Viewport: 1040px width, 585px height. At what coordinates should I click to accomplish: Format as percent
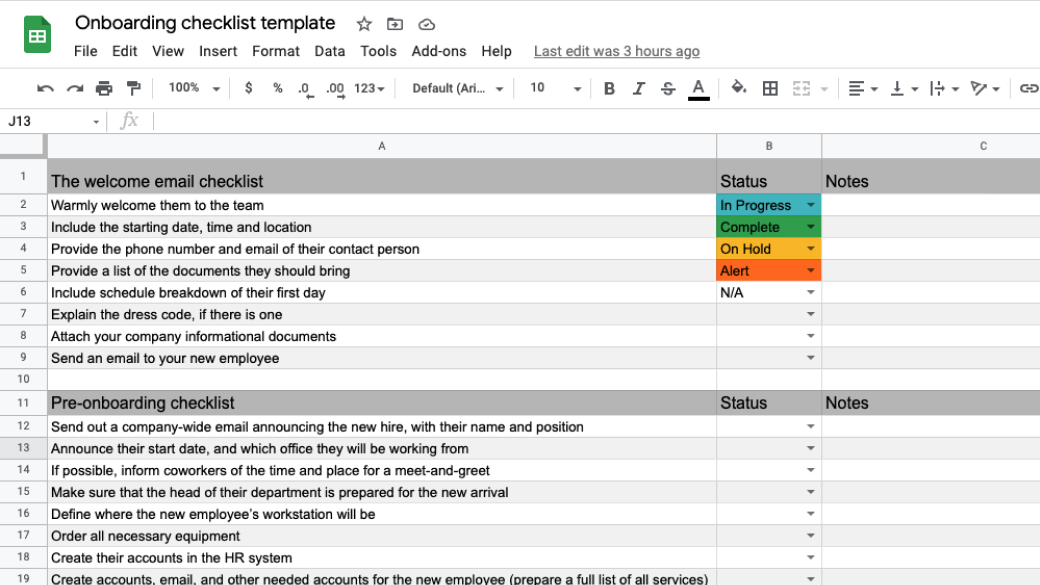pos(278,88)
